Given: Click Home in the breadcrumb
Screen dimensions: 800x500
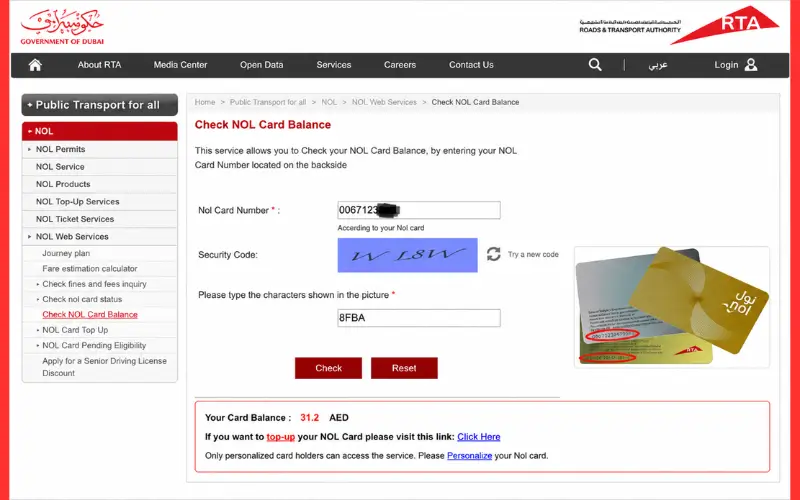Looking at the screenshot, I should [205, 102].
